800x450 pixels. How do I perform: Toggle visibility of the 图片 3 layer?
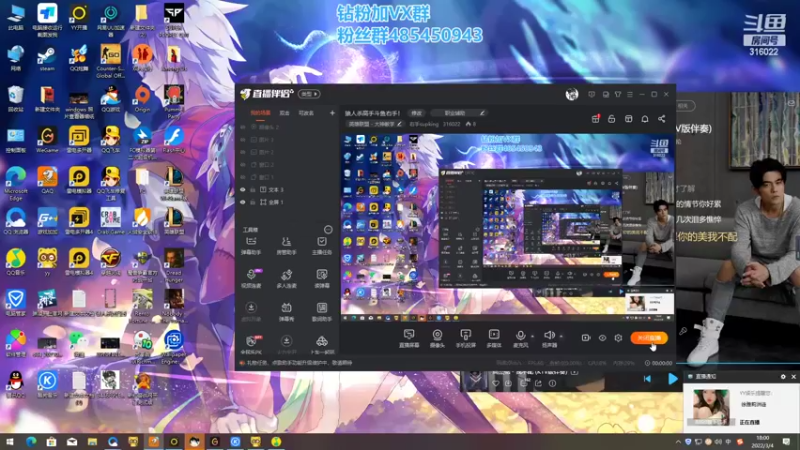coord(243,139)
